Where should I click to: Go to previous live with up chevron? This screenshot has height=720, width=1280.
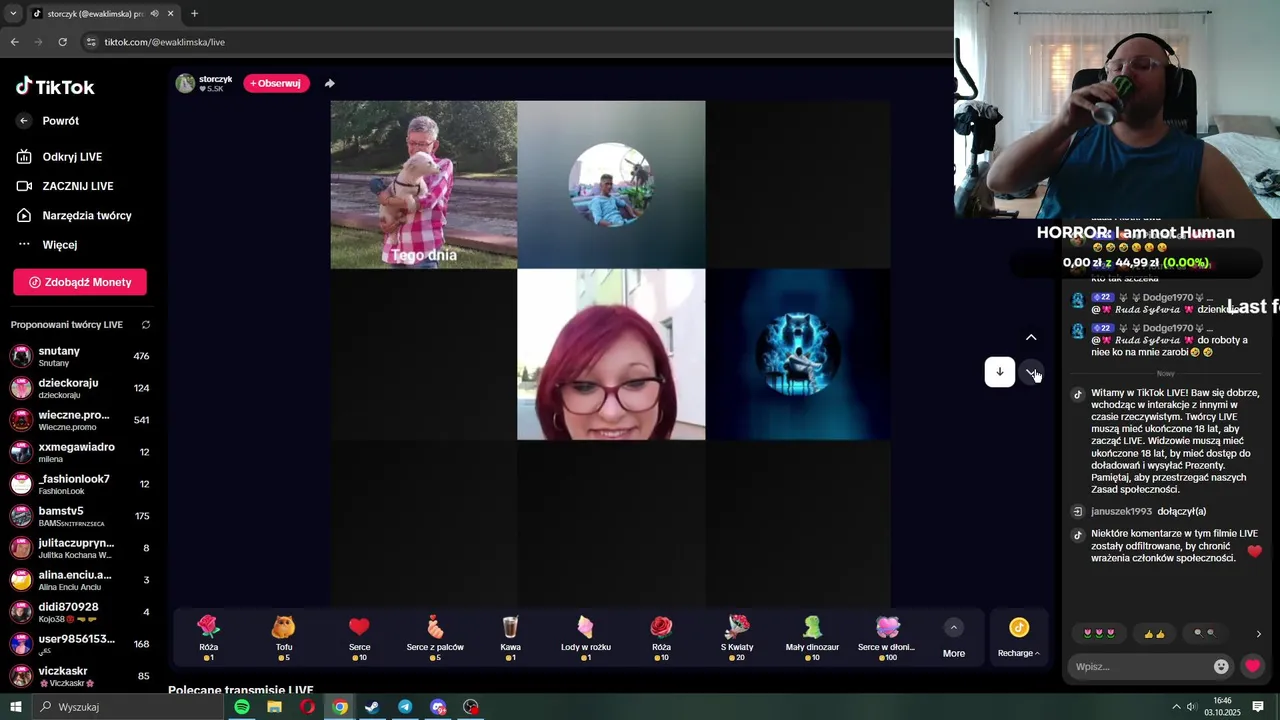coord(1031,337)
